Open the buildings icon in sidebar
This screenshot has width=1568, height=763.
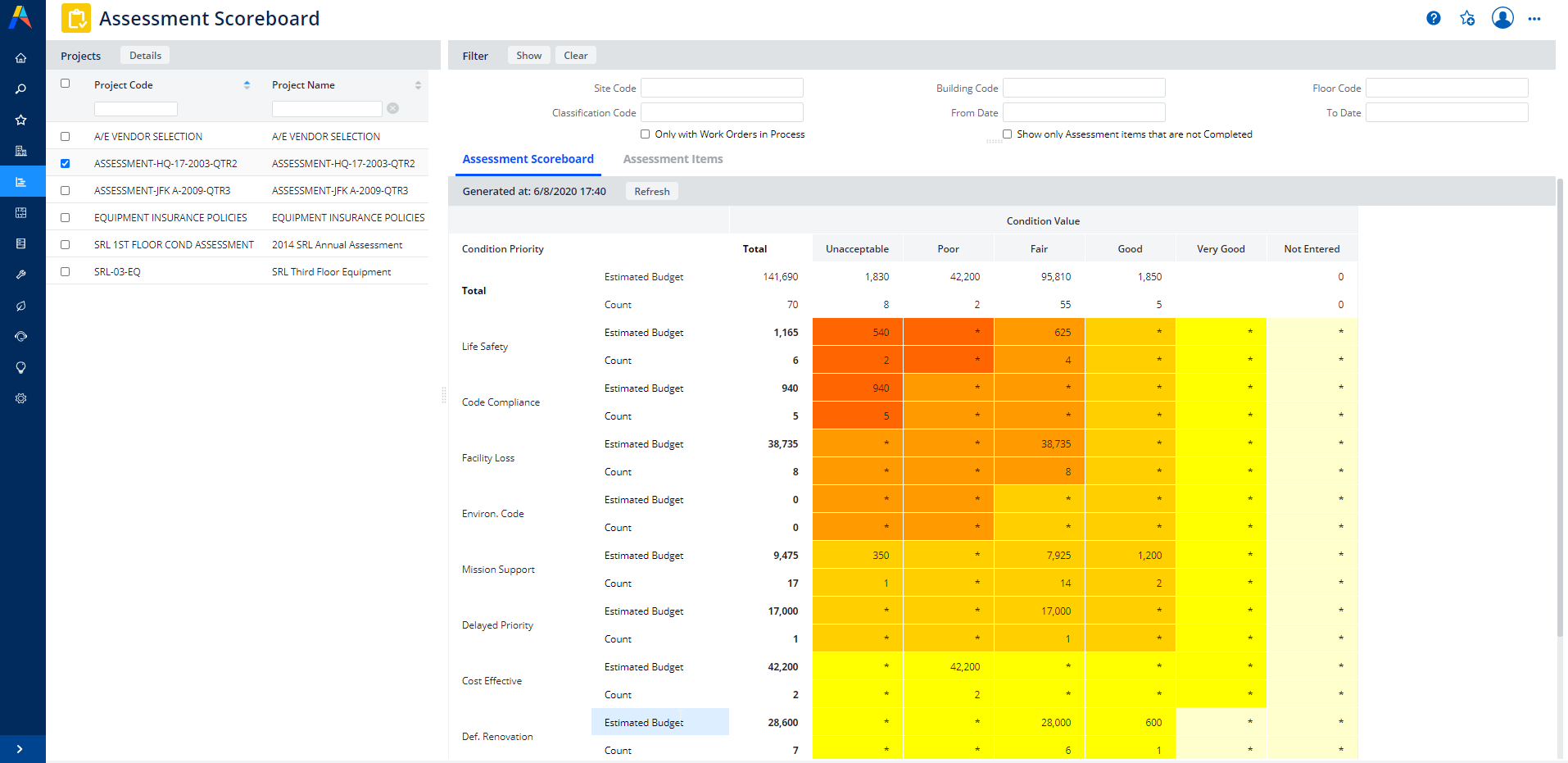click(x=21, y=151)
